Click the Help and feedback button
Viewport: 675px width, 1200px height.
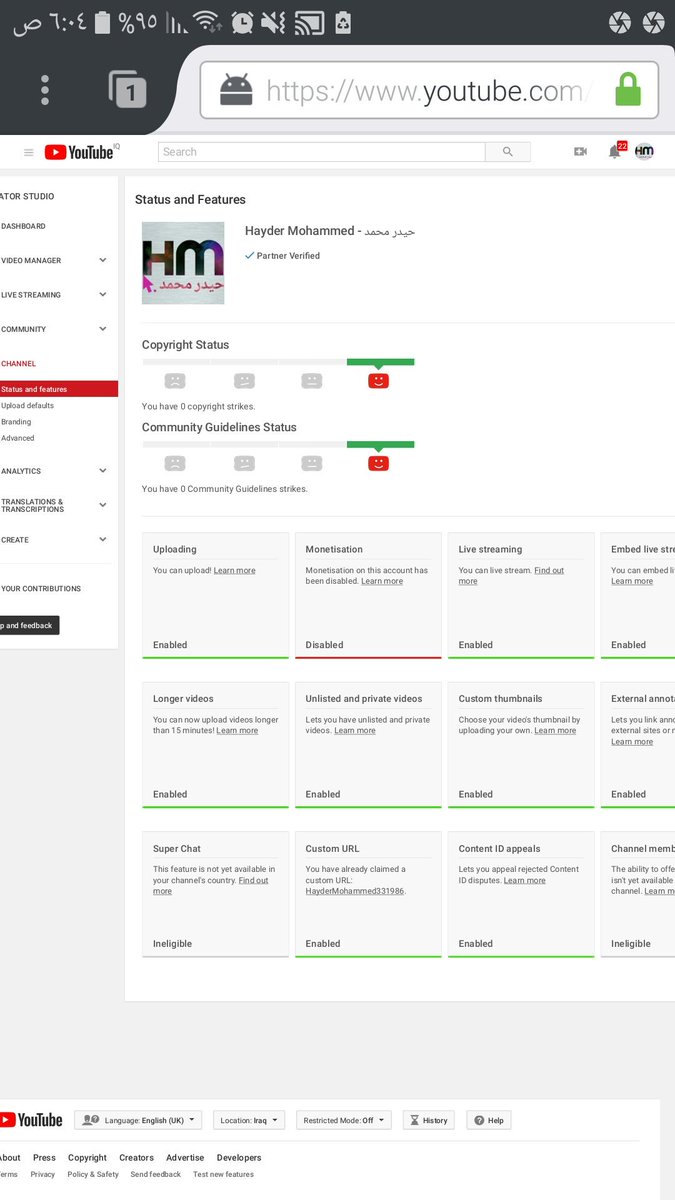[29, 625]
